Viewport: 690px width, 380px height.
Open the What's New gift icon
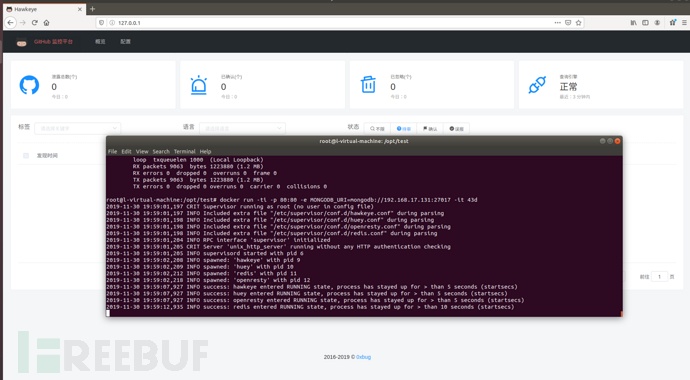tap(673, 22)
